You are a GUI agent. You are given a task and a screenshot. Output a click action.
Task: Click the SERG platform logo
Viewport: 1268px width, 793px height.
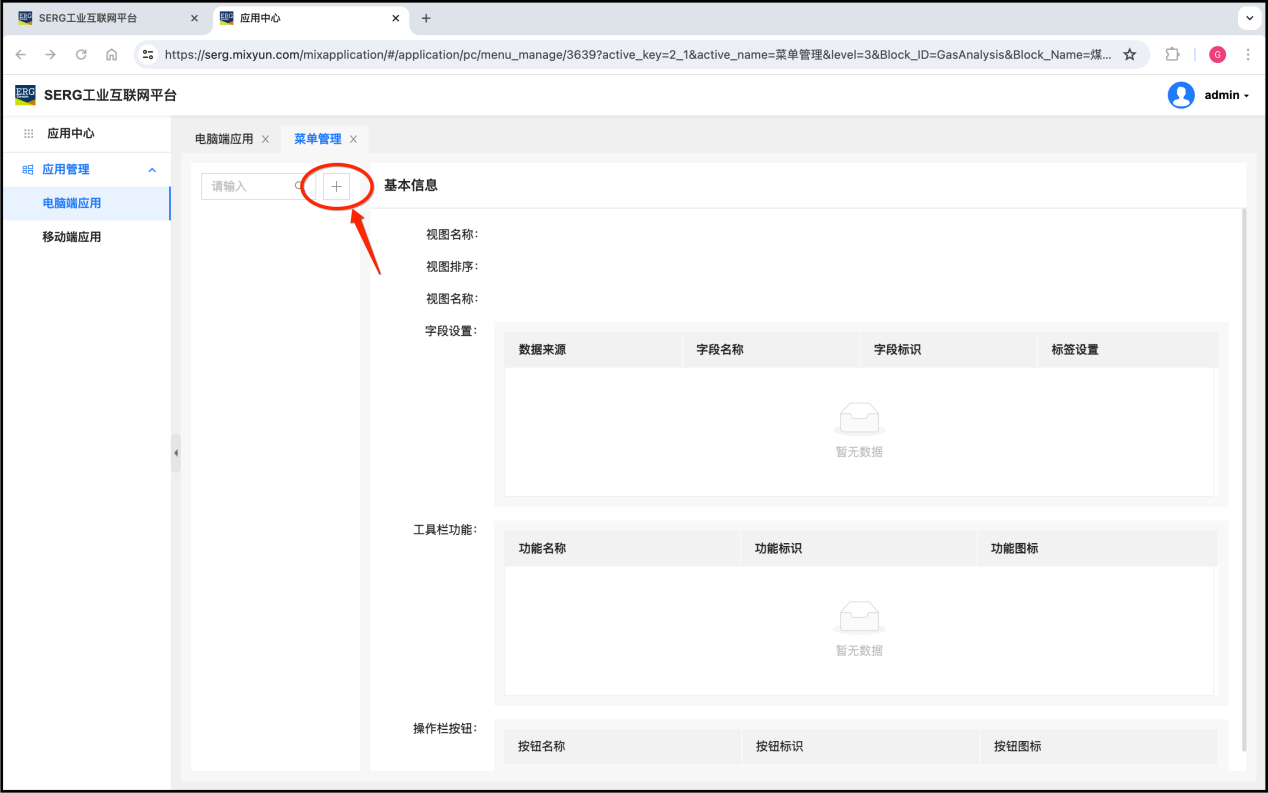coord(25,95)
